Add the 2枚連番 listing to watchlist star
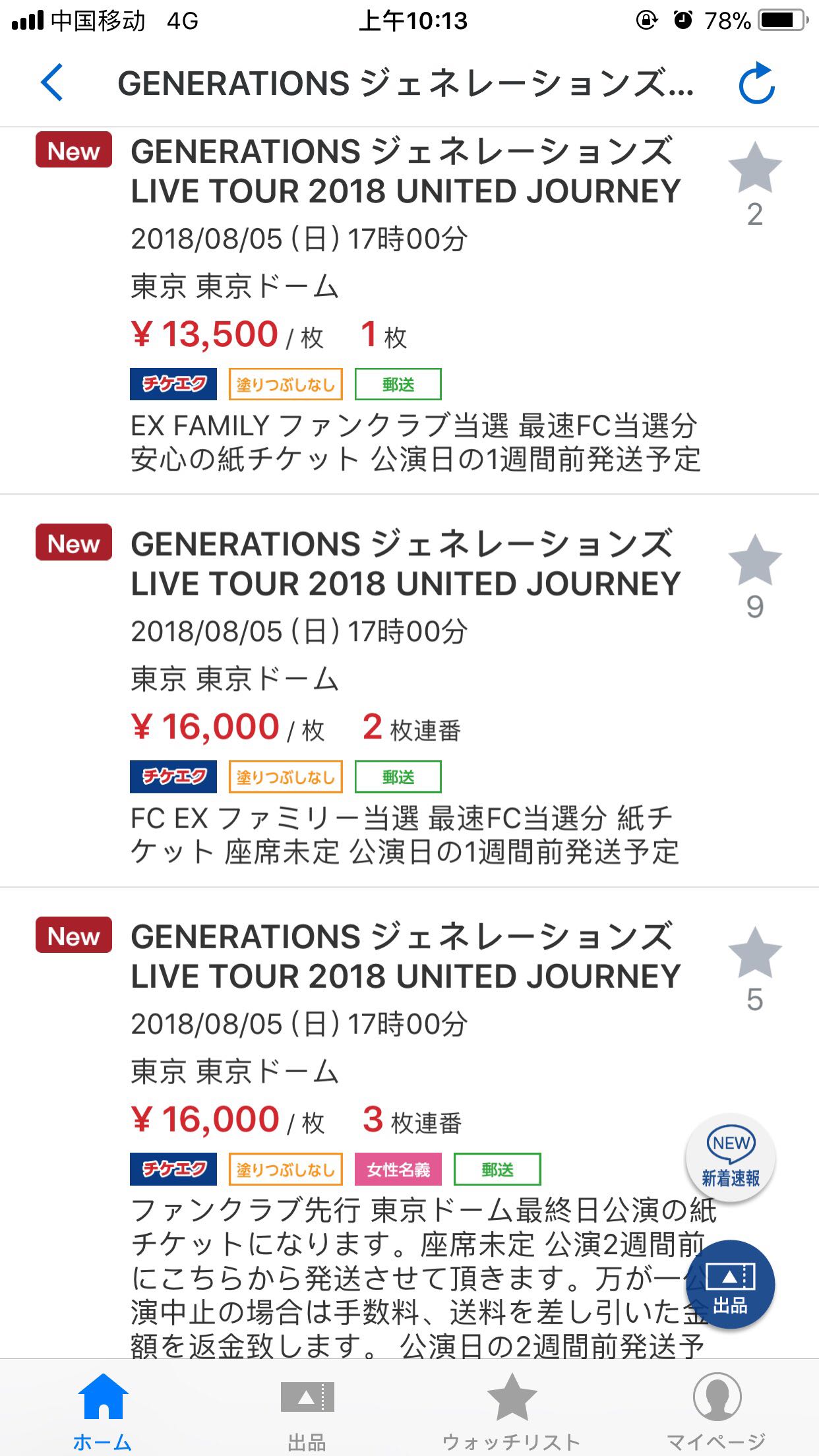 point(754,561)
